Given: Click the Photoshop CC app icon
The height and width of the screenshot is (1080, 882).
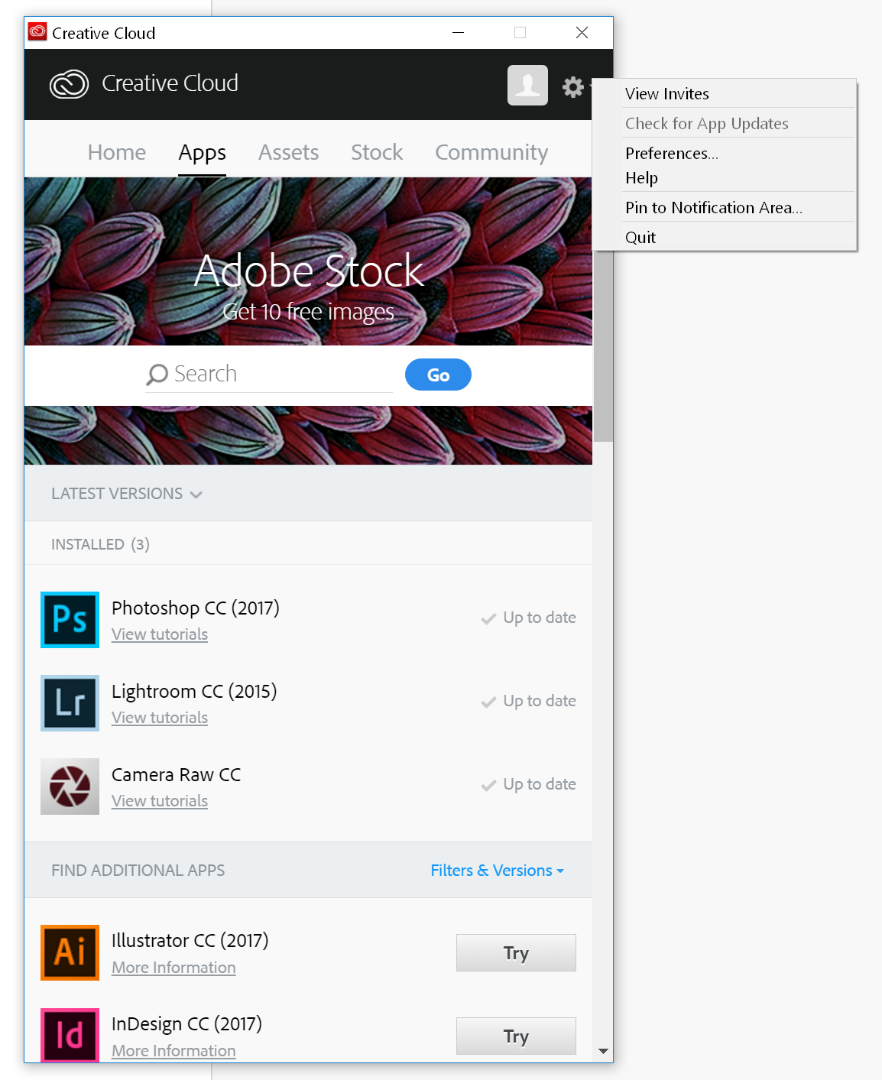Looking at the screenshot, I should pos(70,620).
